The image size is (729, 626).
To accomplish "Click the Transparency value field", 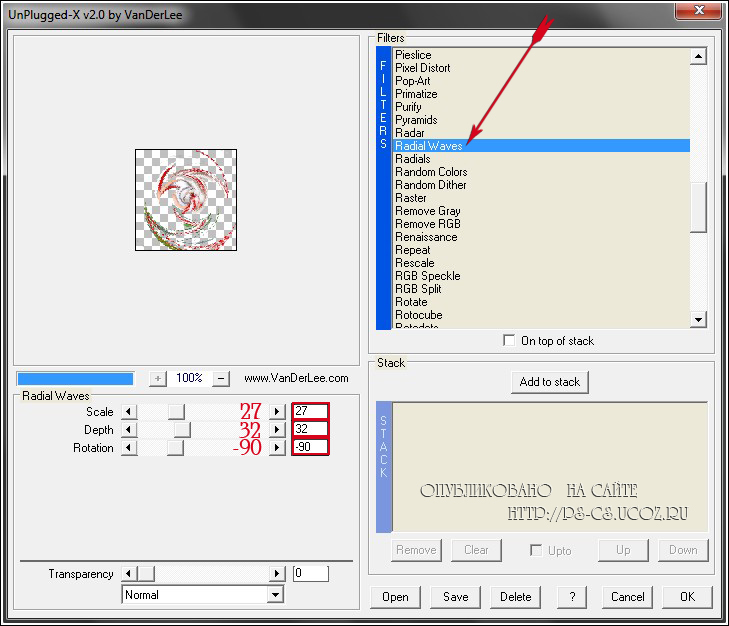I will pos(311,573).
